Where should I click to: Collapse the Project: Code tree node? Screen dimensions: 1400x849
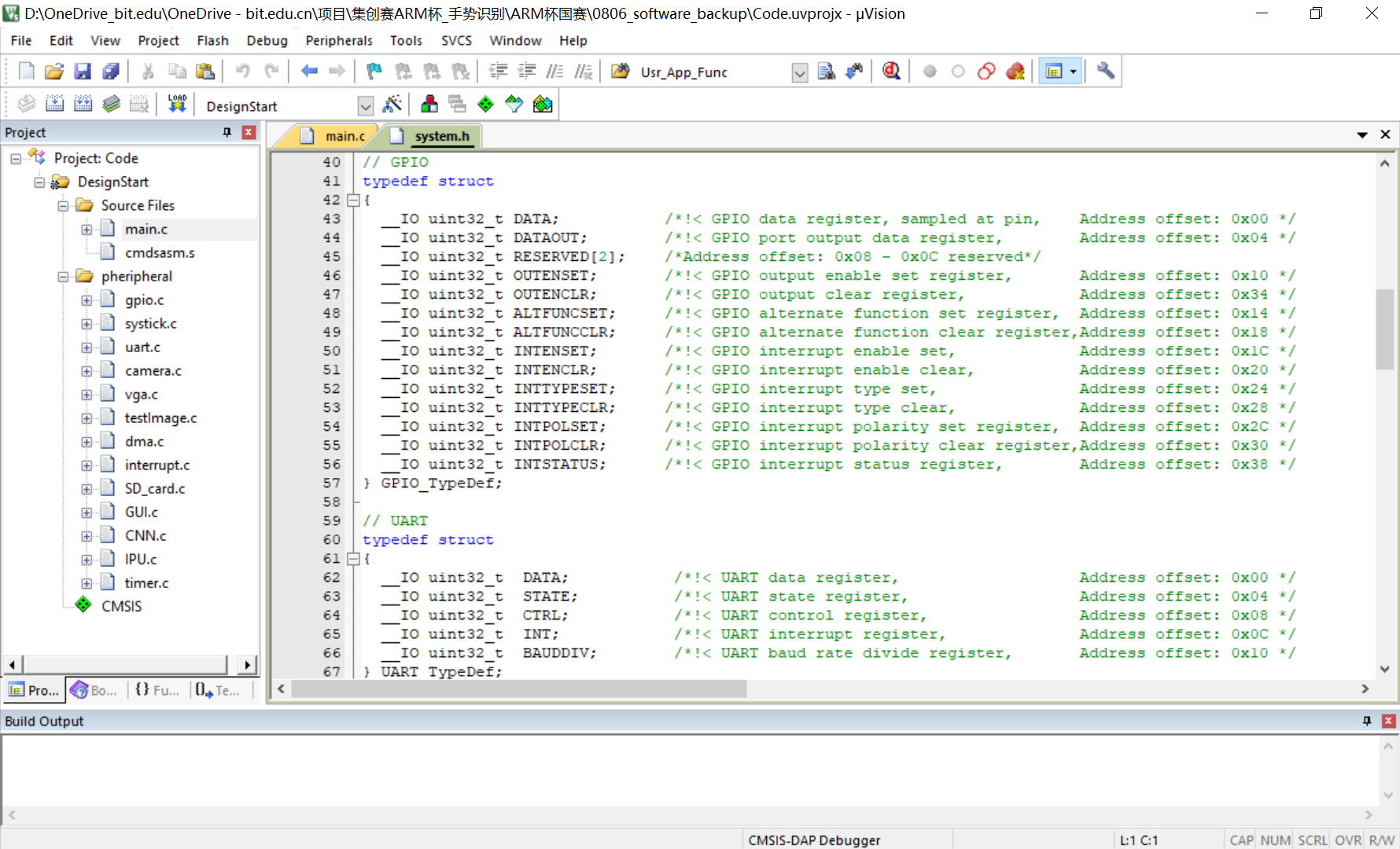16,159
